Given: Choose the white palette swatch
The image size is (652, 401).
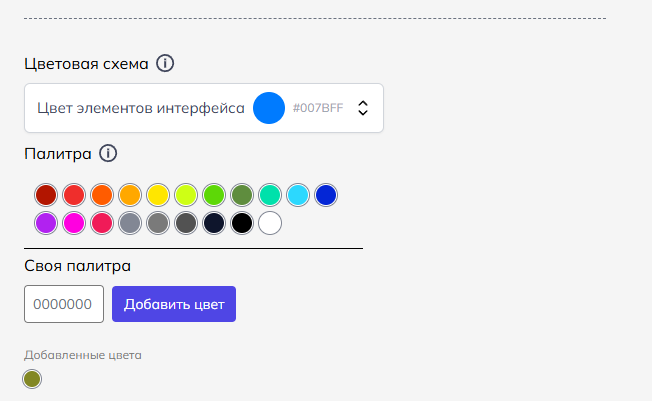Looking at the screenshot, I should pyautogui.click(x=270, y=223).
